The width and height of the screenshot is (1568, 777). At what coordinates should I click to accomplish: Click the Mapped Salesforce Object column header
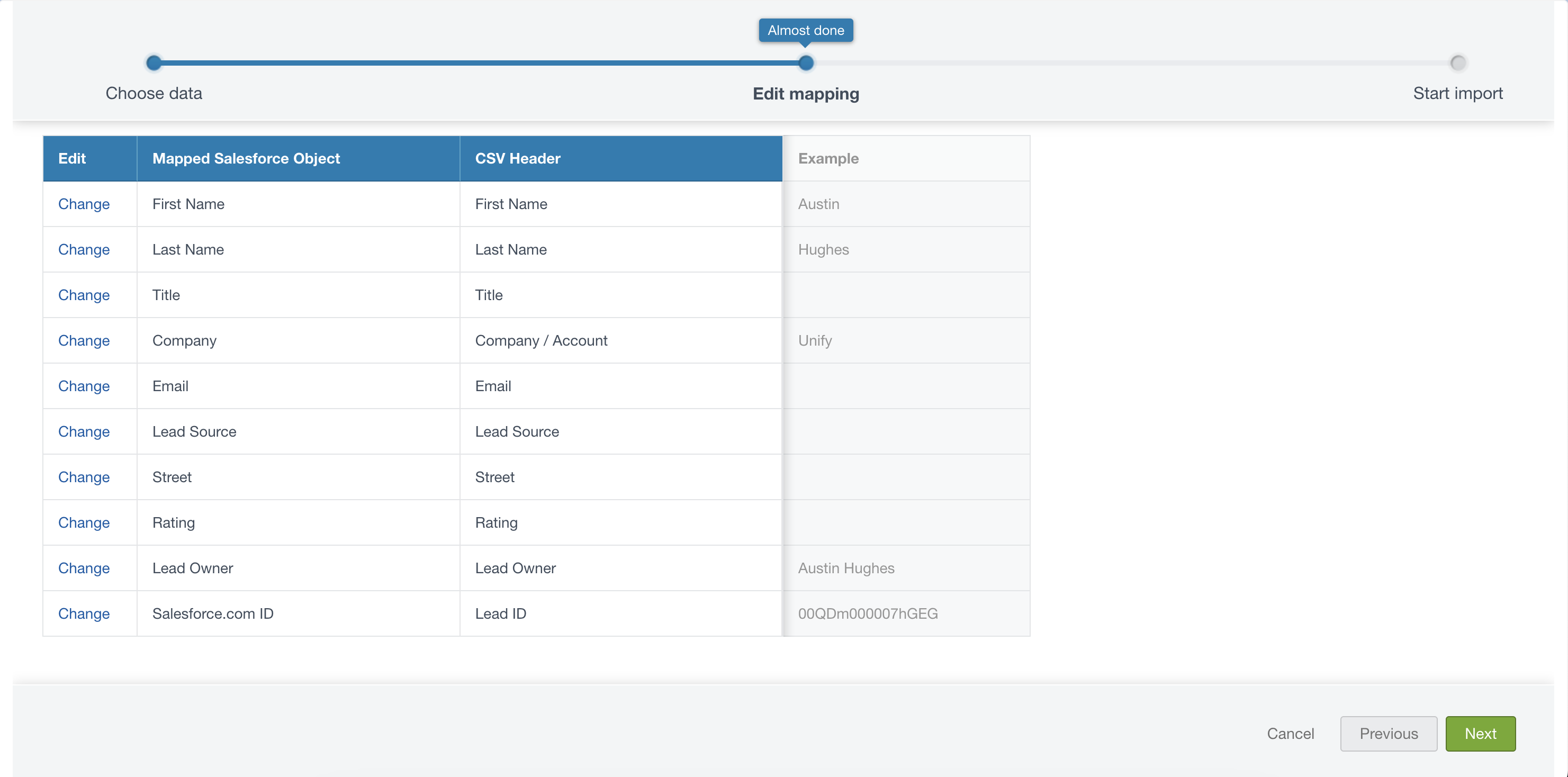tap(246, 158)
